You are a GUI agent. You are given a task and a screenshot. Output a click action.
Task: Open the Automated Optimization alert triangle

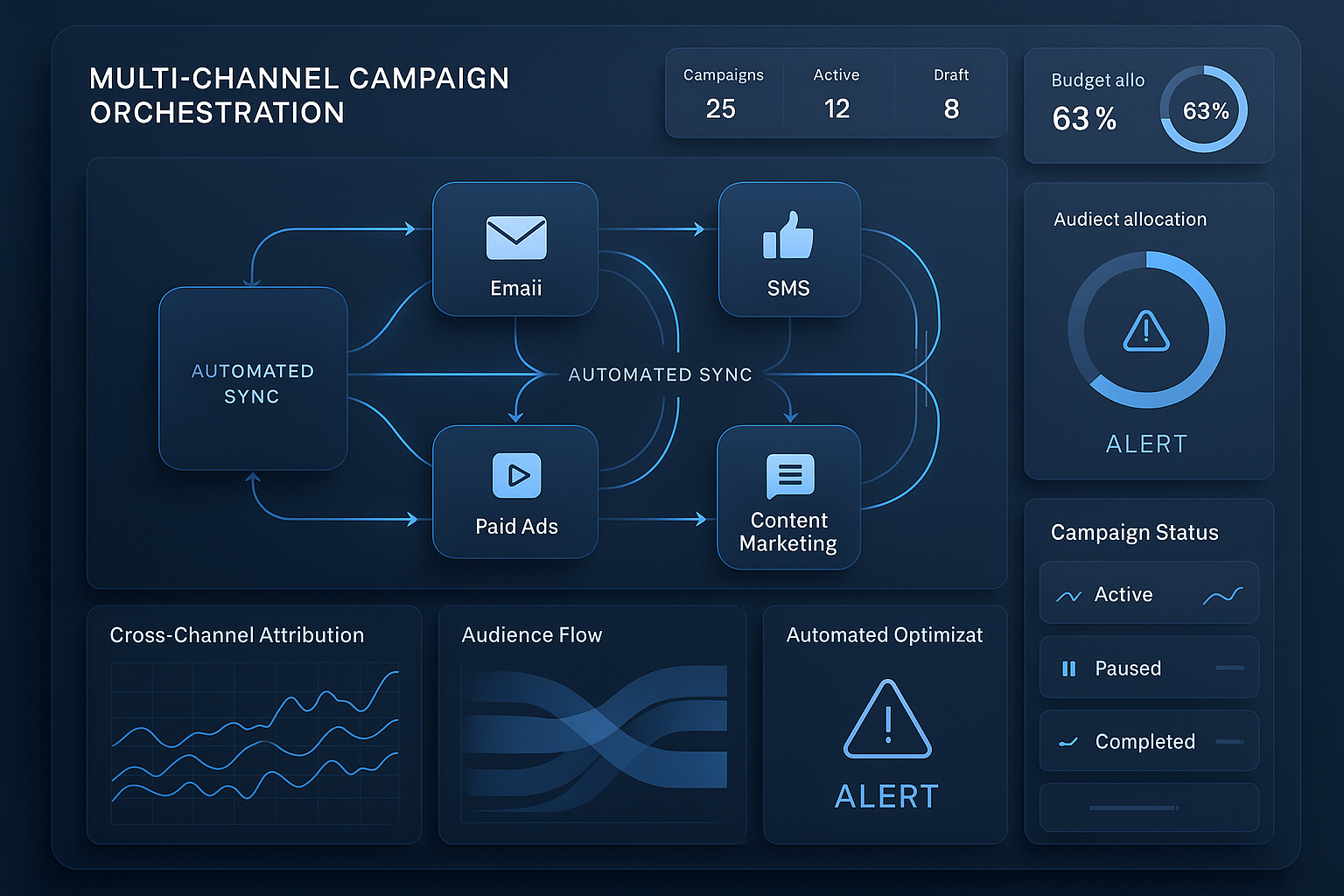pos(887,719)
